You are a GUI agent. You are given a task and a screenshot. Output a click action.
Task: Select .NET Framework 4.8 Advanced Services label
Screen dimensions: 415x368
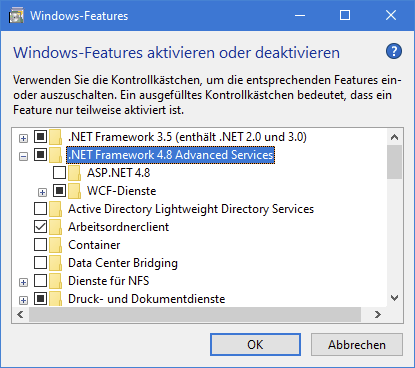(170, 155)
